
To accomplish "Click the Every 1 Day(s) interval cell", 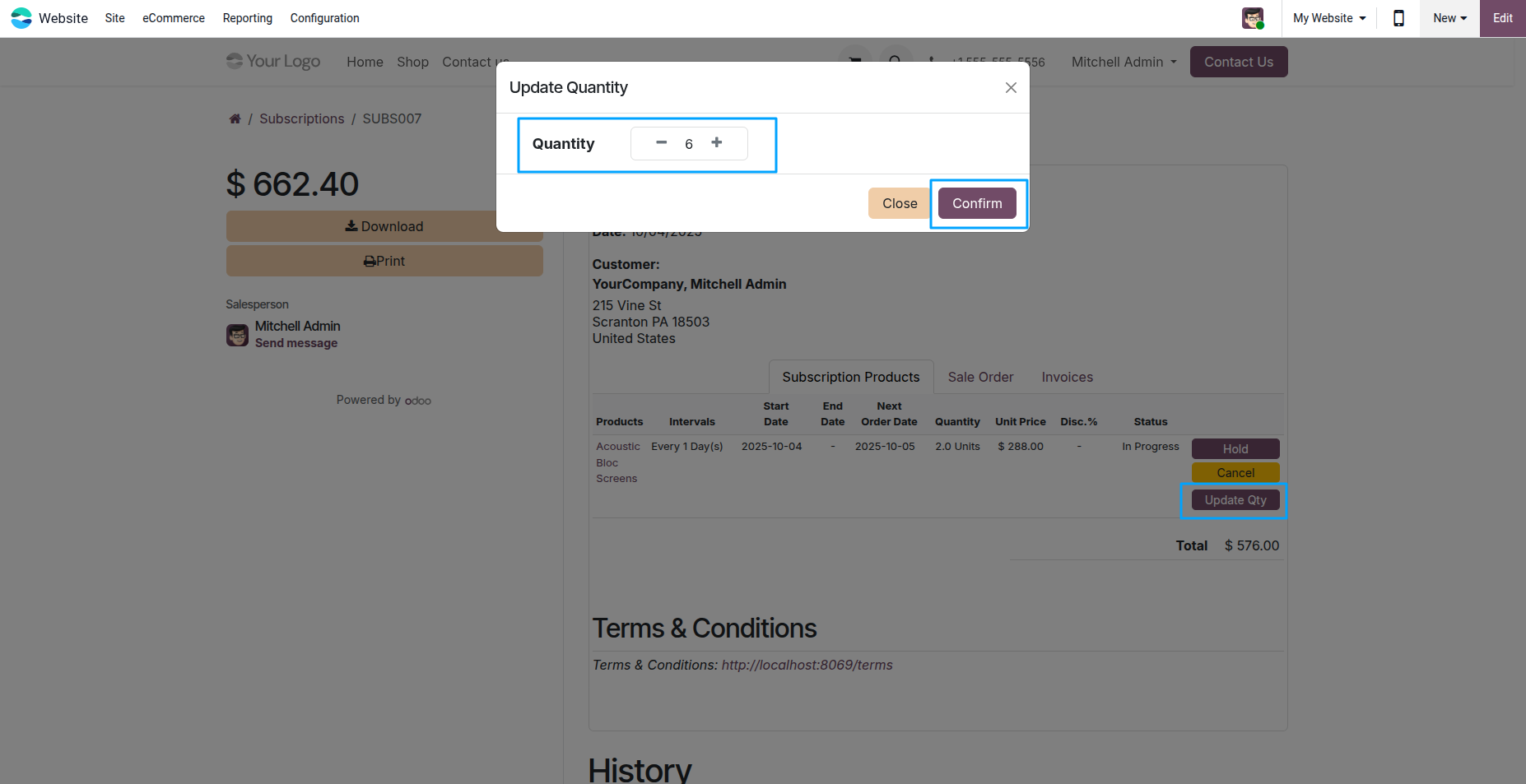I will point(687,447).
